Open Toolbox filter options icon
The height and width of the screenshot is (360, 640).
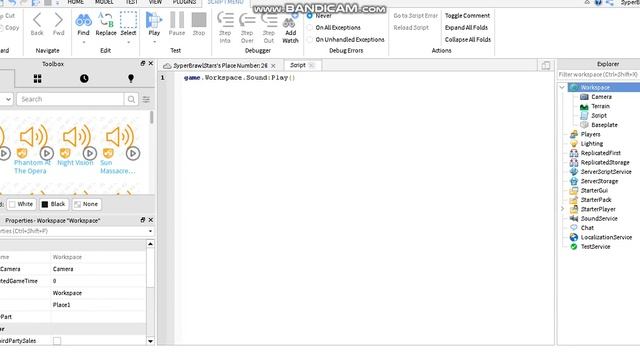146,99
